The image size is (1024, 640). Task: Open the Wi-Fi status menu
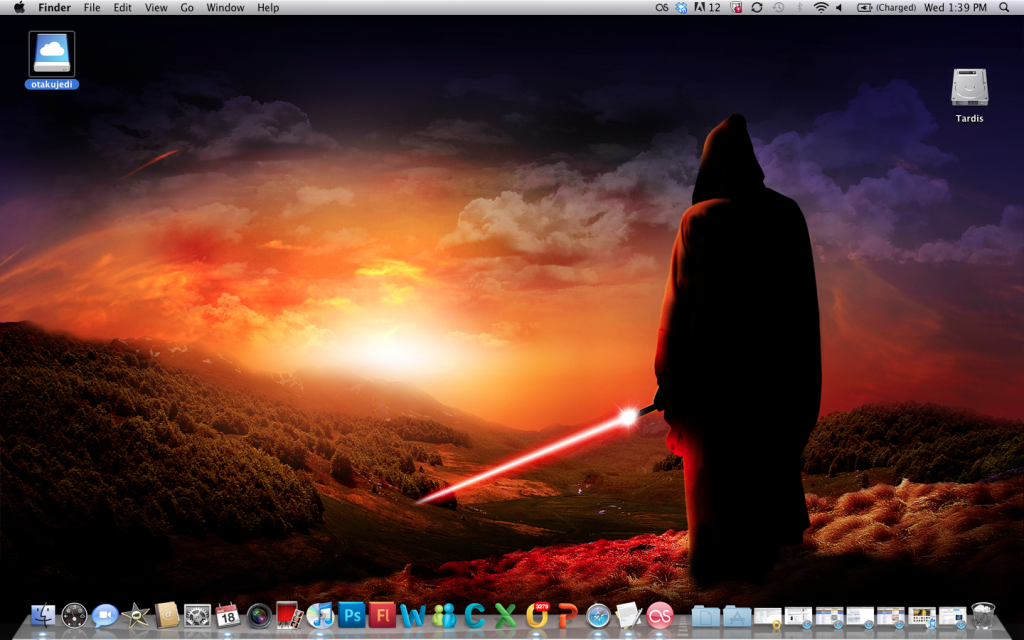(x=821, y=7)
